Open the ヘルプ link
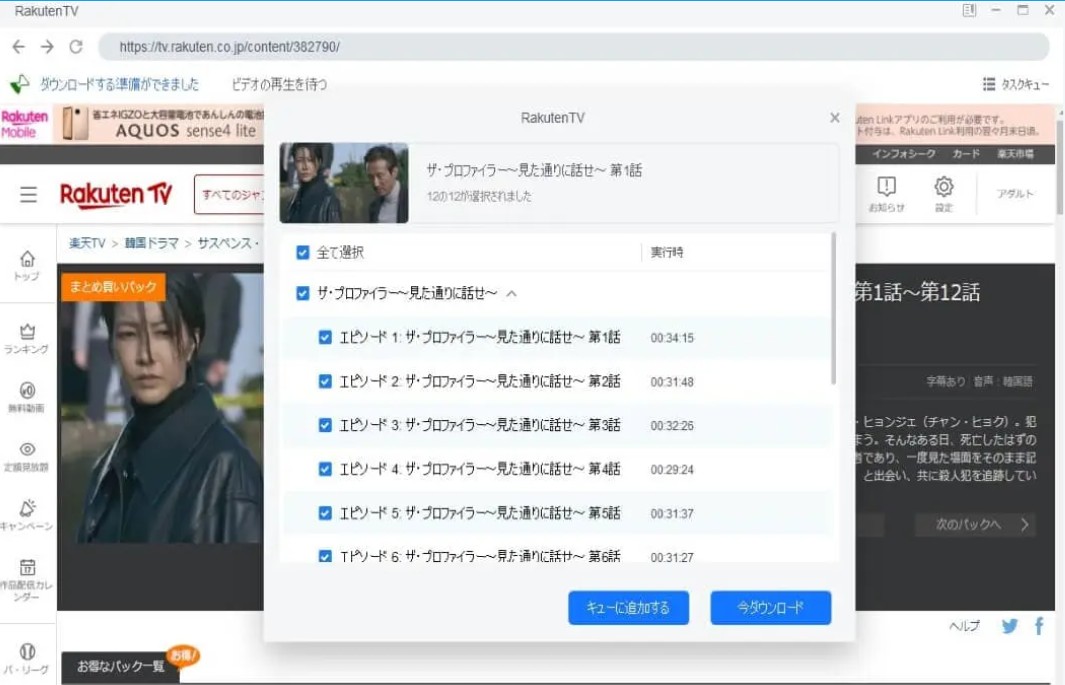 point(964,626)
